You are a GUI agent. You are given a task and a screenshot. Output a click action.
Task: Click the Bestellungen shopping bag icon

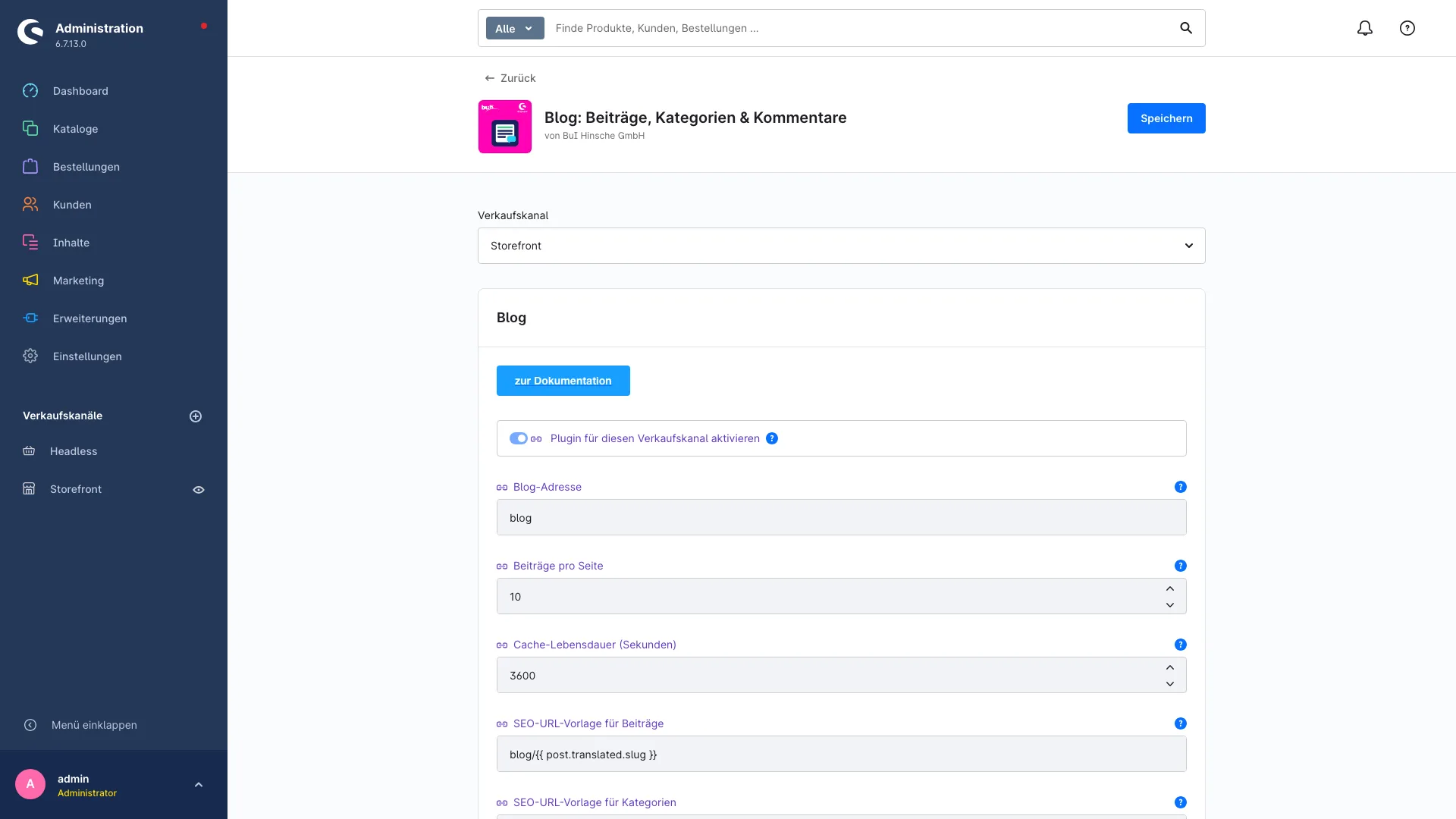point(30,167)
